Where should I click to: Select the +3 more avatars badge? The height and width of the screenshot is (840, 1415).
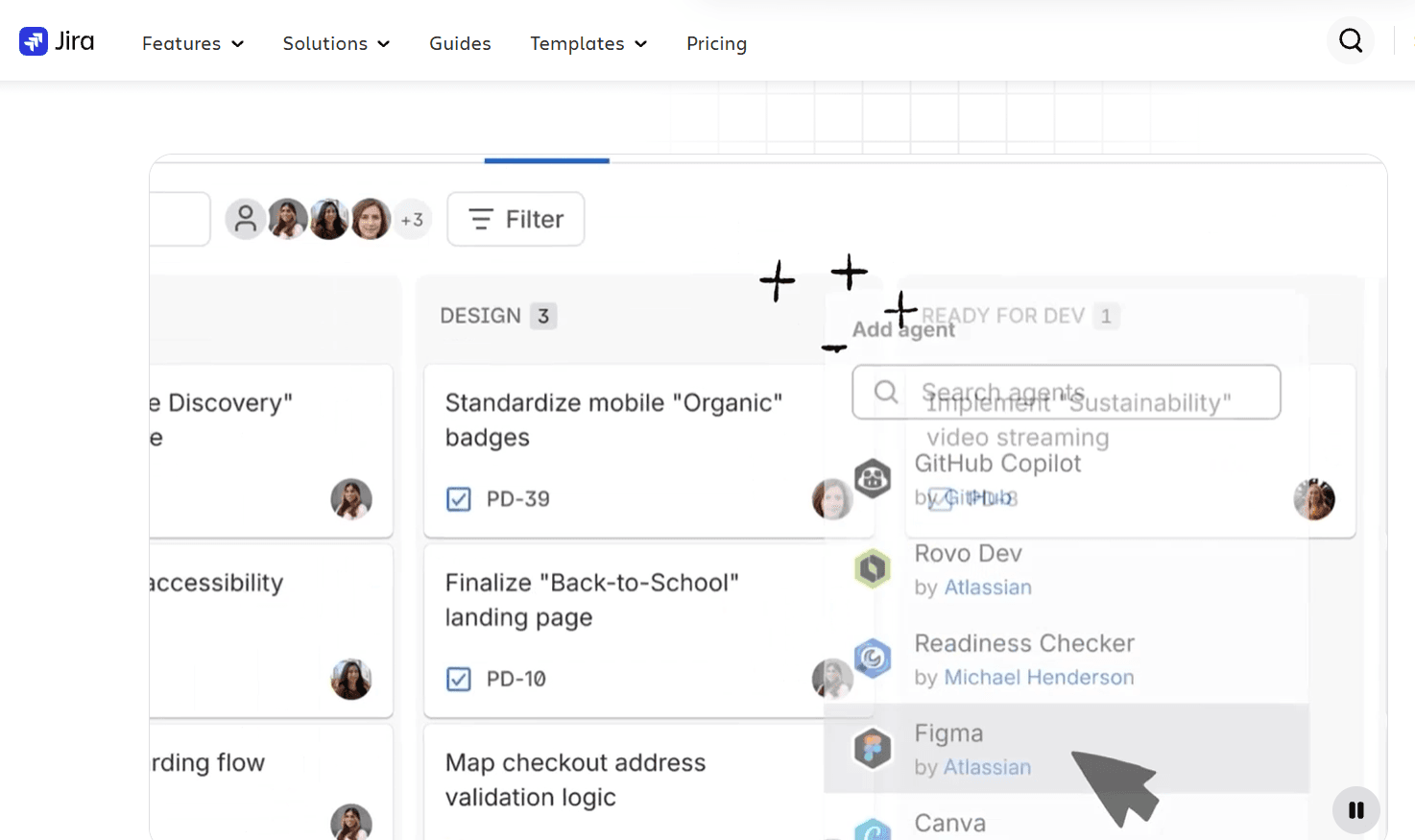(x=412, y=220)
